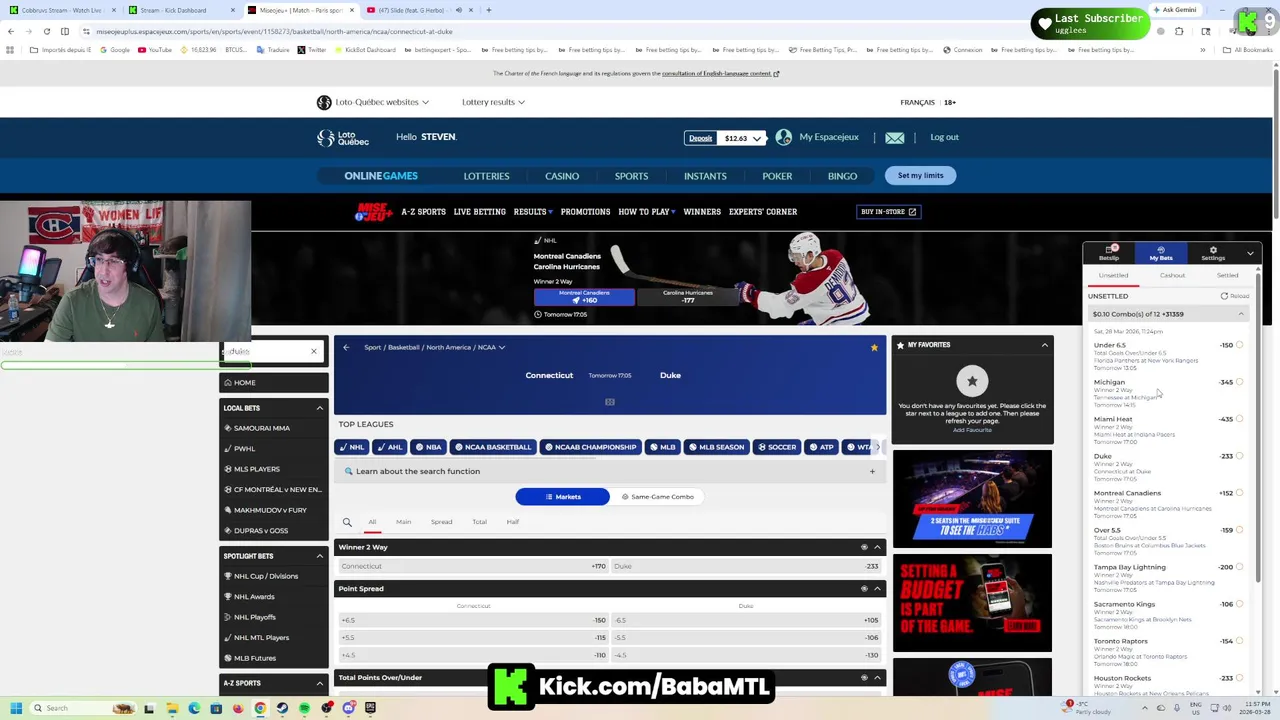This screenshot has width=1280, height=720.
Task: Open the Mon Espacejeux profile icon
Action: click(783, 137)
